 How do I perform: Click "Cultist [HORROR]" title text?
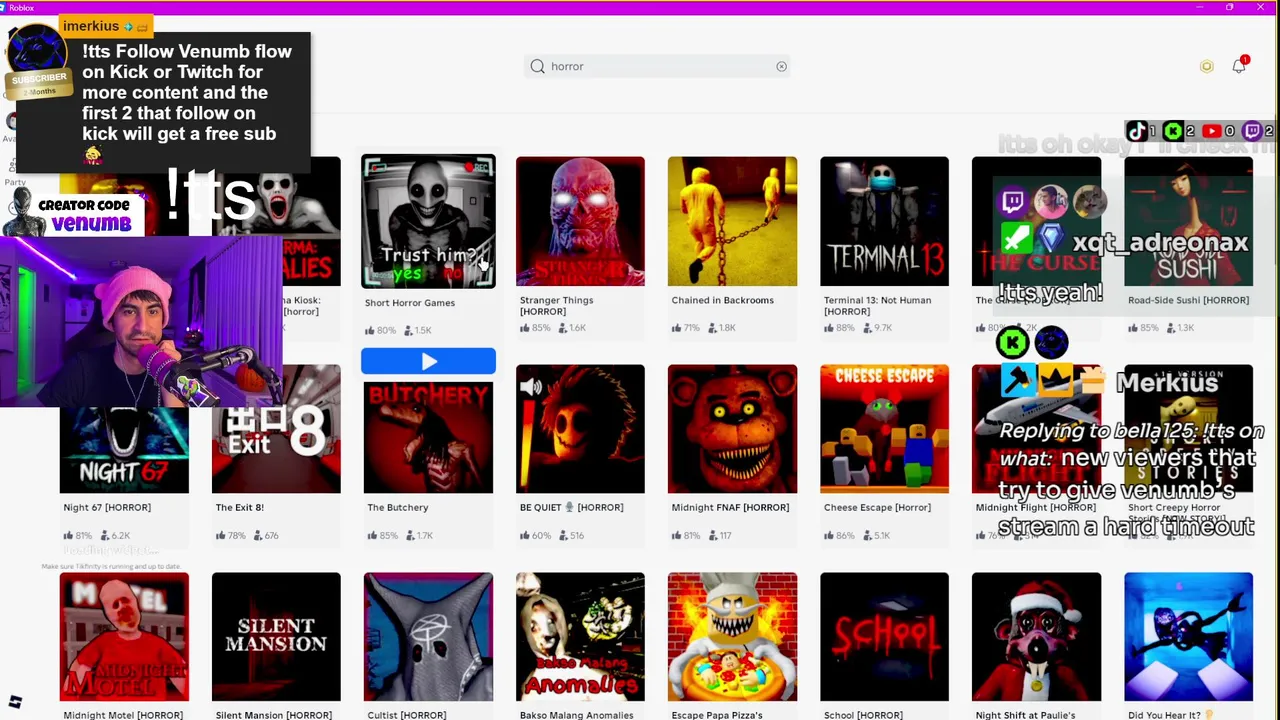point(406,715)
